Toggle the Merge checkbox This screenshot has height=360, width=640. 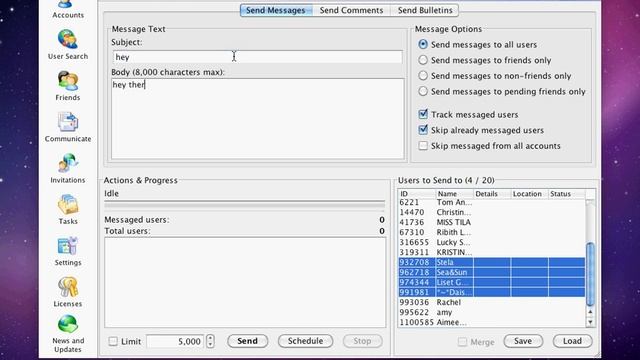coord(462,342)
